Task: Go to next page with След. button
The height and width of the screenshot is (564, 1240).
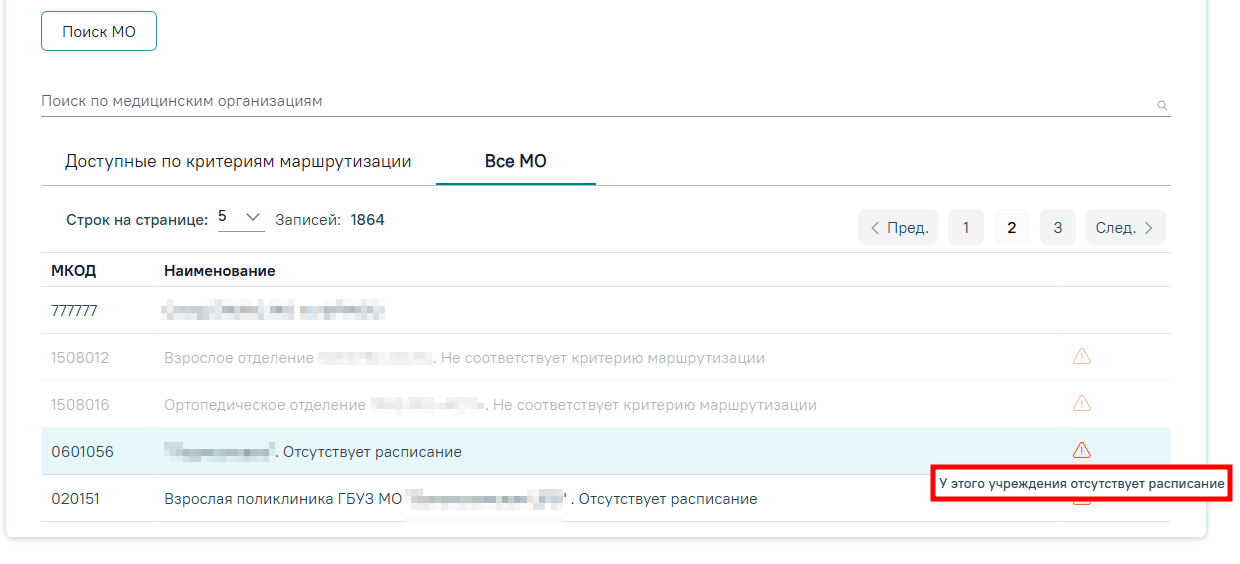Action: (1126, 227)
